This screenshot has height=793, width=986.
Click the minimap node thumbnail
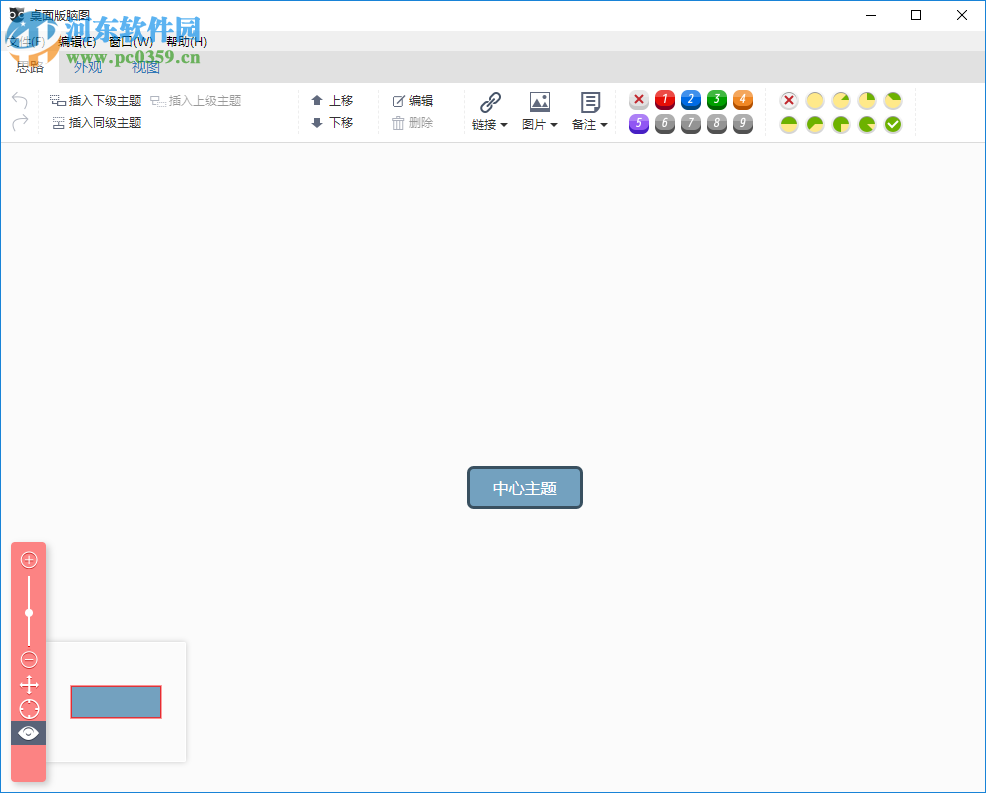tap(116, 702)
